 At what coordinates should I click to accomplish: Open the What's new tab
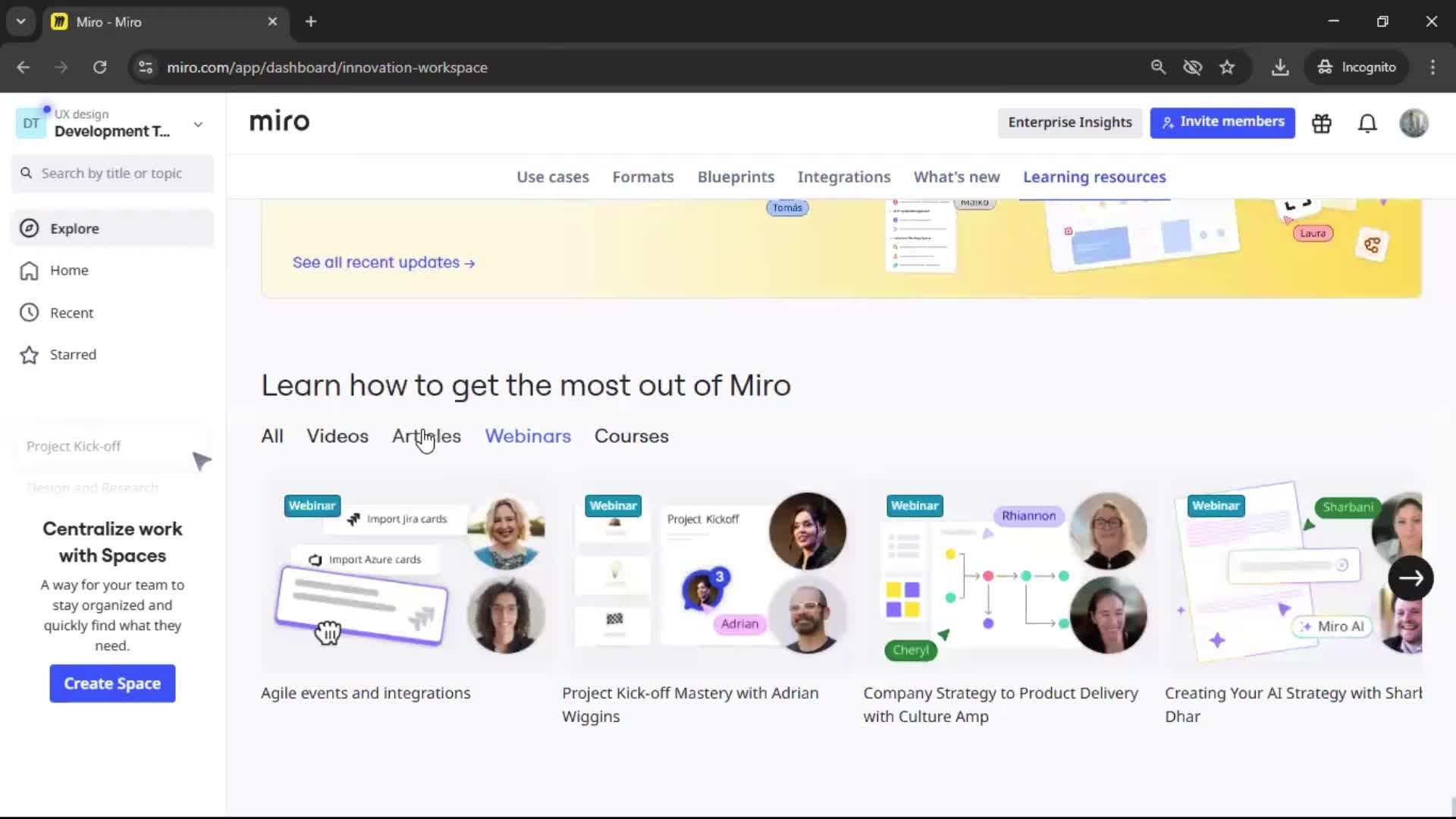pyautogui.click(x=956, y=177)
